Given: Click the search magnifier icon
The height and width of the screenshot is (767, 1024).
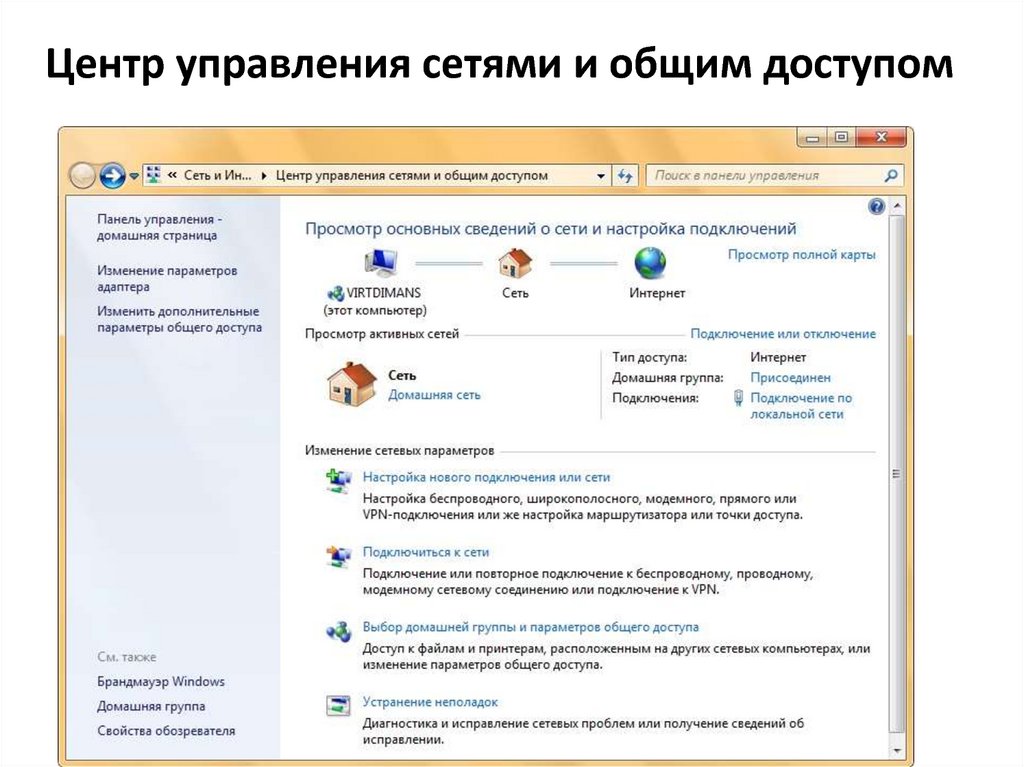Looking at the screenshot, I should tap(891, 176).
